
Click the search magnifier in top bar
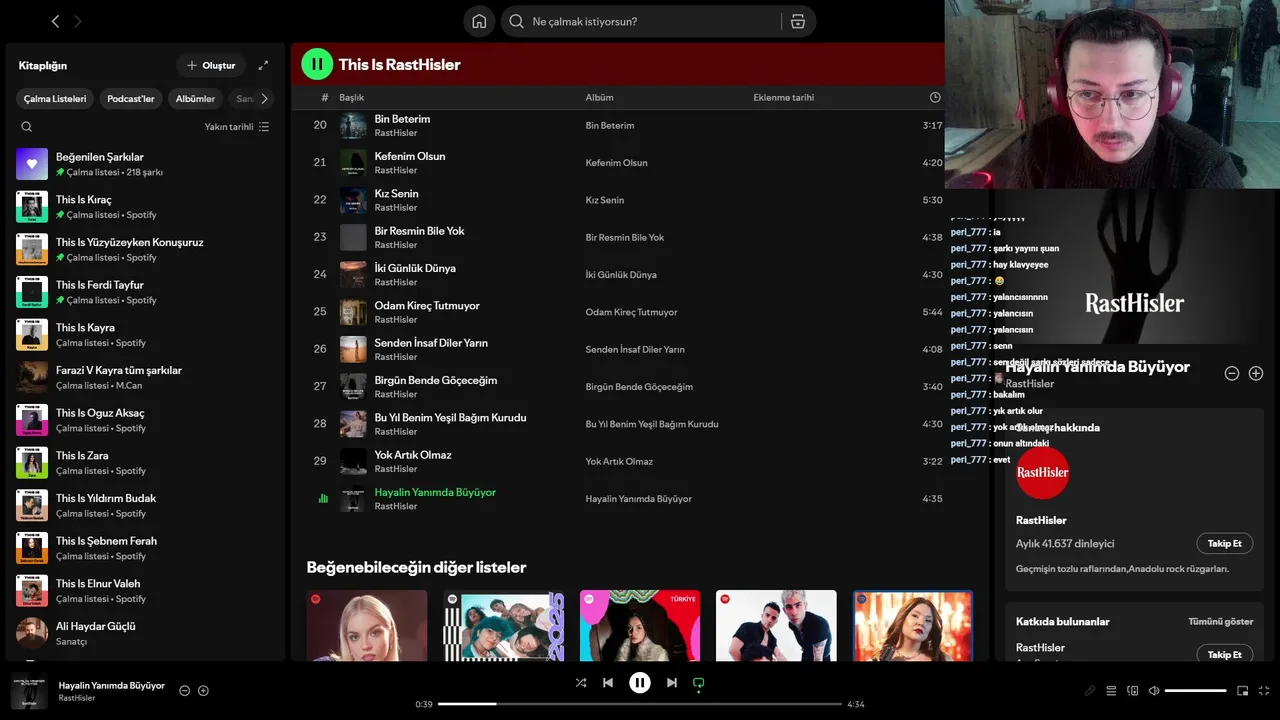pyautogui.click(x=516, y=21)
